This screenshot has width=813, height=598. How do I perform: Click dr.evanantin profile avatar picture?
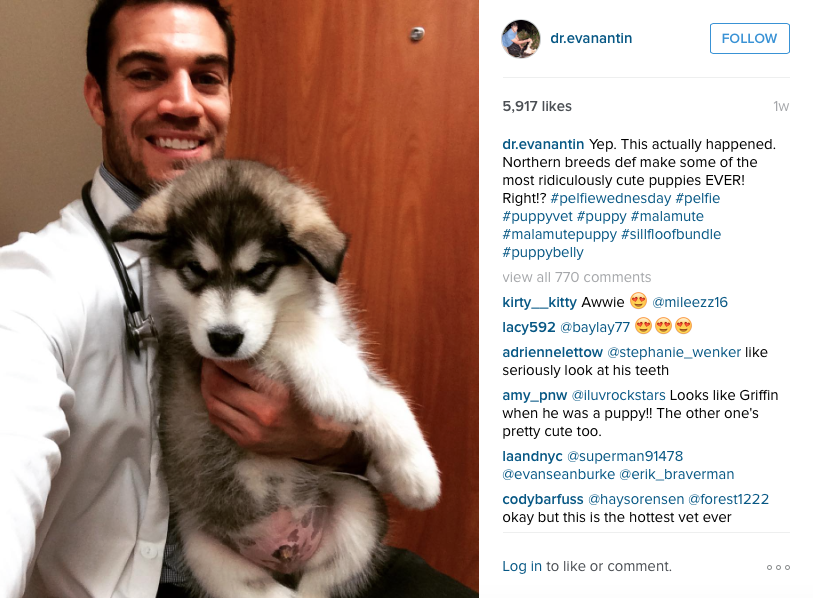[521, 39]
